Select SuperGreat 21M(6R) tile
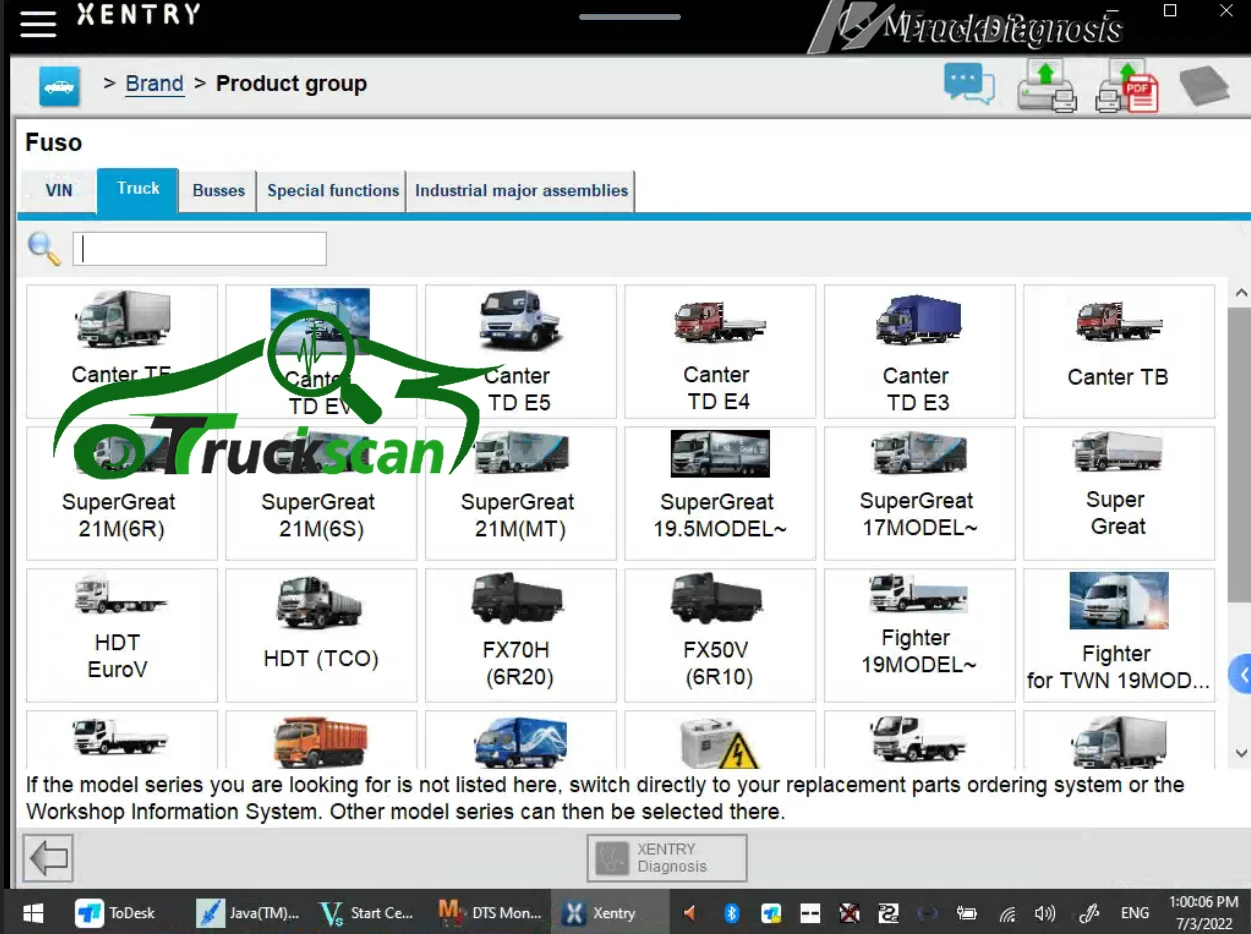This screenshot has width=1251, height=934. click(122, 493)
